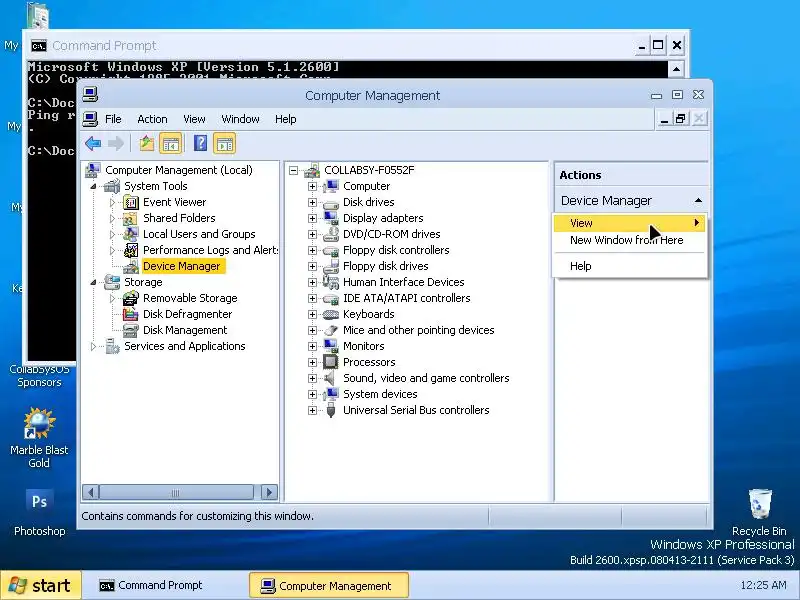Viewport: 800px width, 600px height.
Task: Select Device Manager in console tree
Action: [x=182, y=266]
